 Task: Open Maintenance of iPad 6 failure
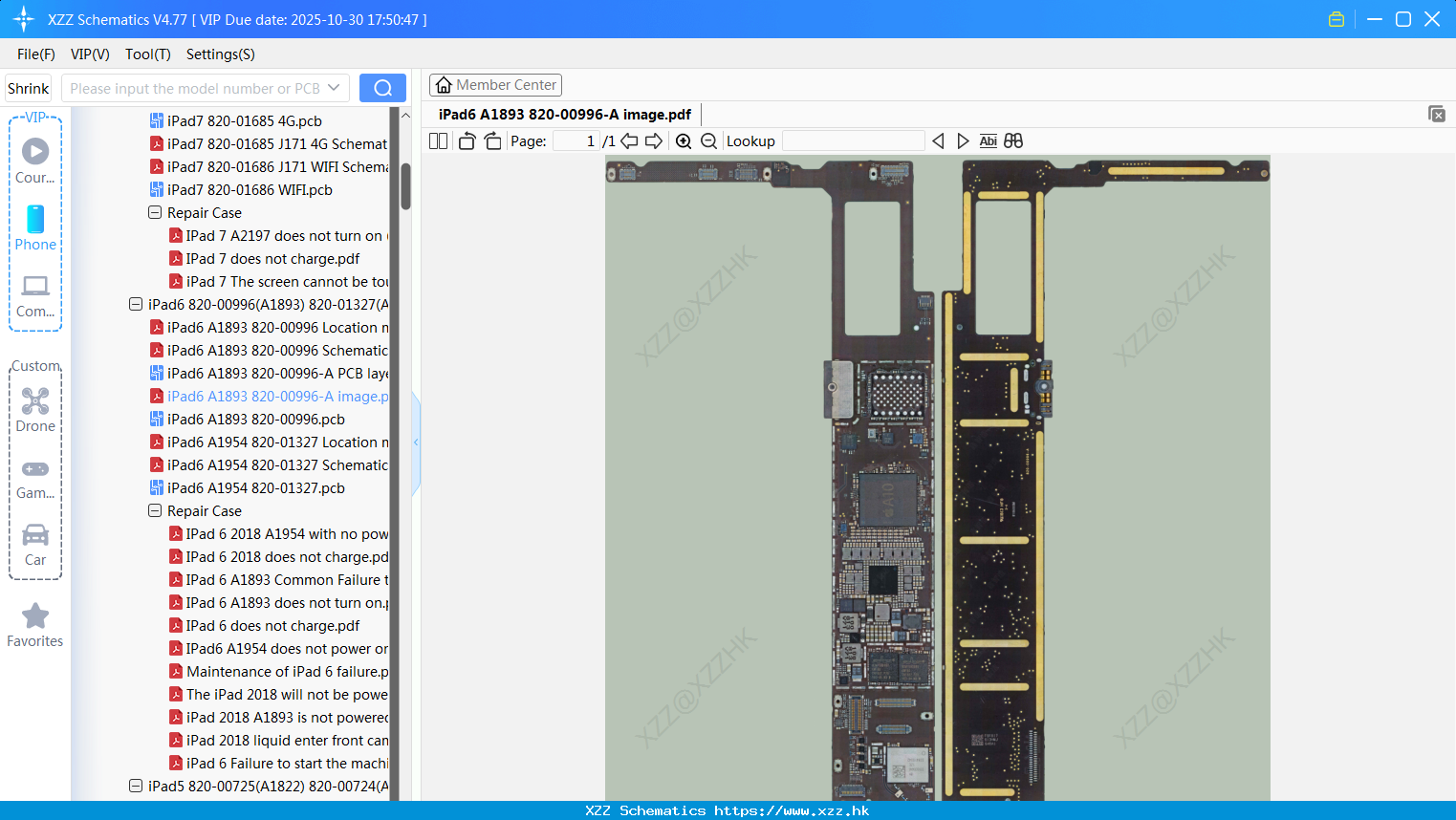pyautogui.click(x=278, y=671)
